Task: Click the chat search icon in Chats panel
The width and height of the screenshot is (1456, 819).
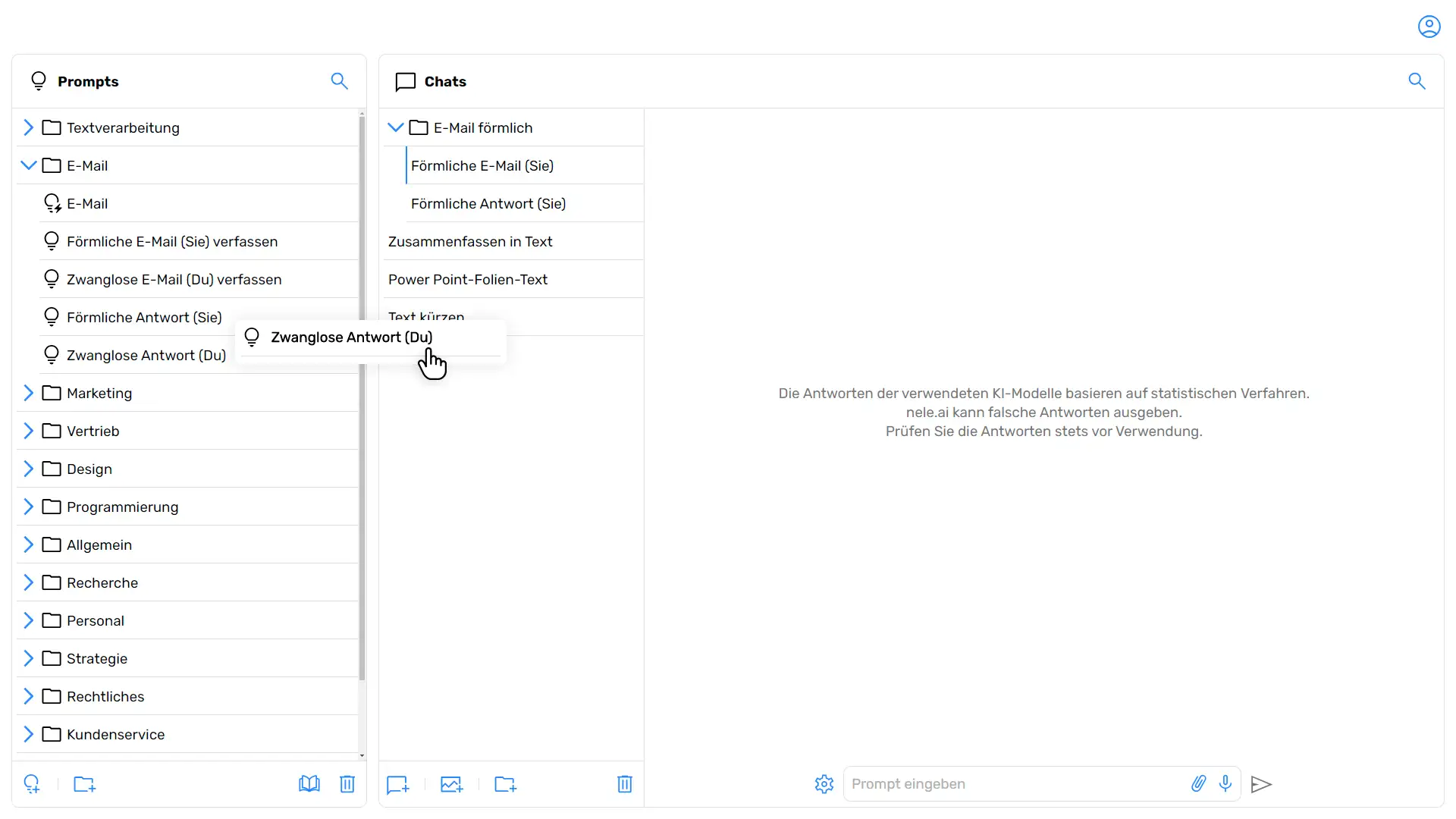Action: point(1418,81)
